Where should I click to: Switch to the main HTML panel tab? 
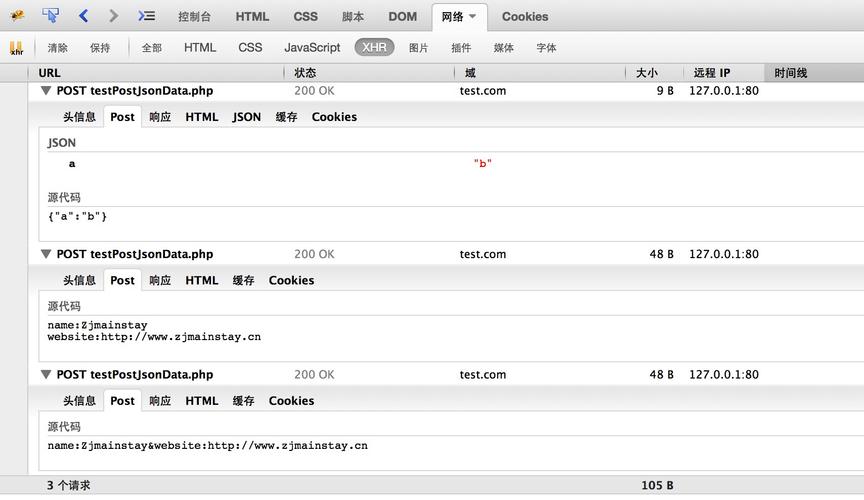coord(252,17)
